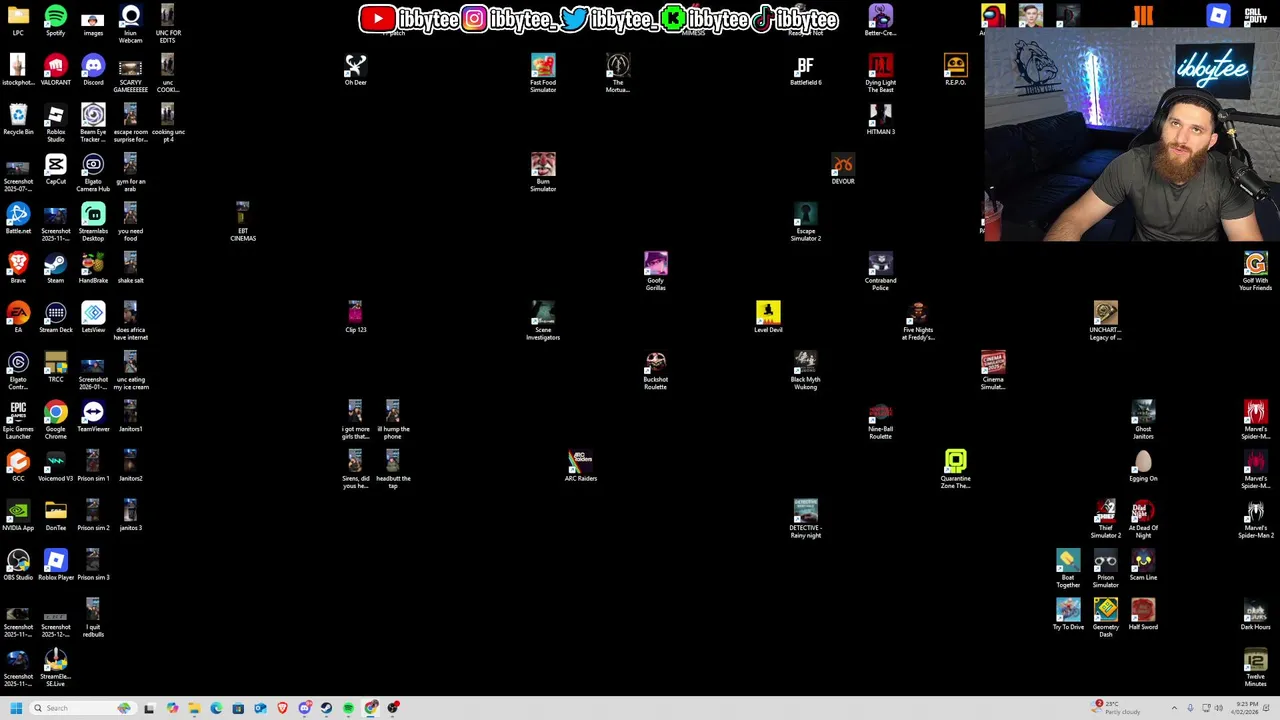1280x720 pixels.
Task: Launch Google Chrome from the desktop
Action: [55, 420]
